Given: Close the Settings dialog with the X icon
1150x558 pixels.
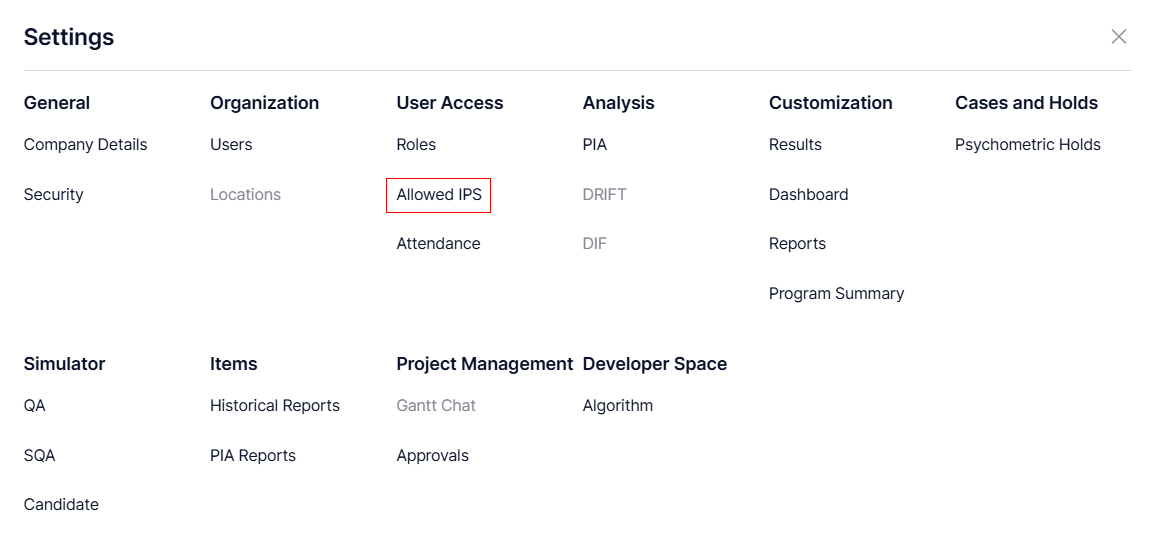Looking at the screenshot, I should (1118, 37).
